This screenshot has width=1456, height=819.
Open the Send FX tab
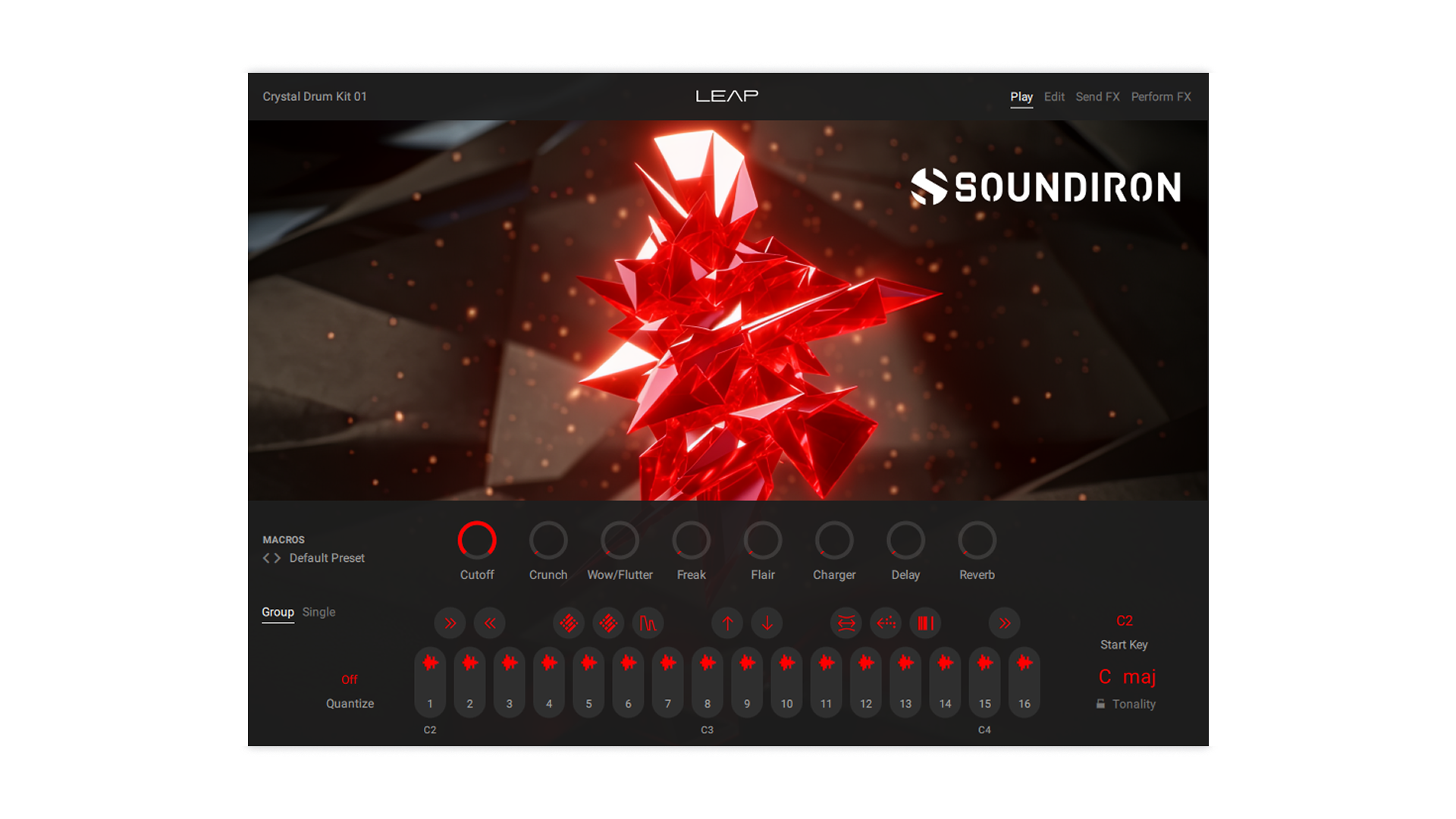pyautogui.click(x=1097, y=97)
